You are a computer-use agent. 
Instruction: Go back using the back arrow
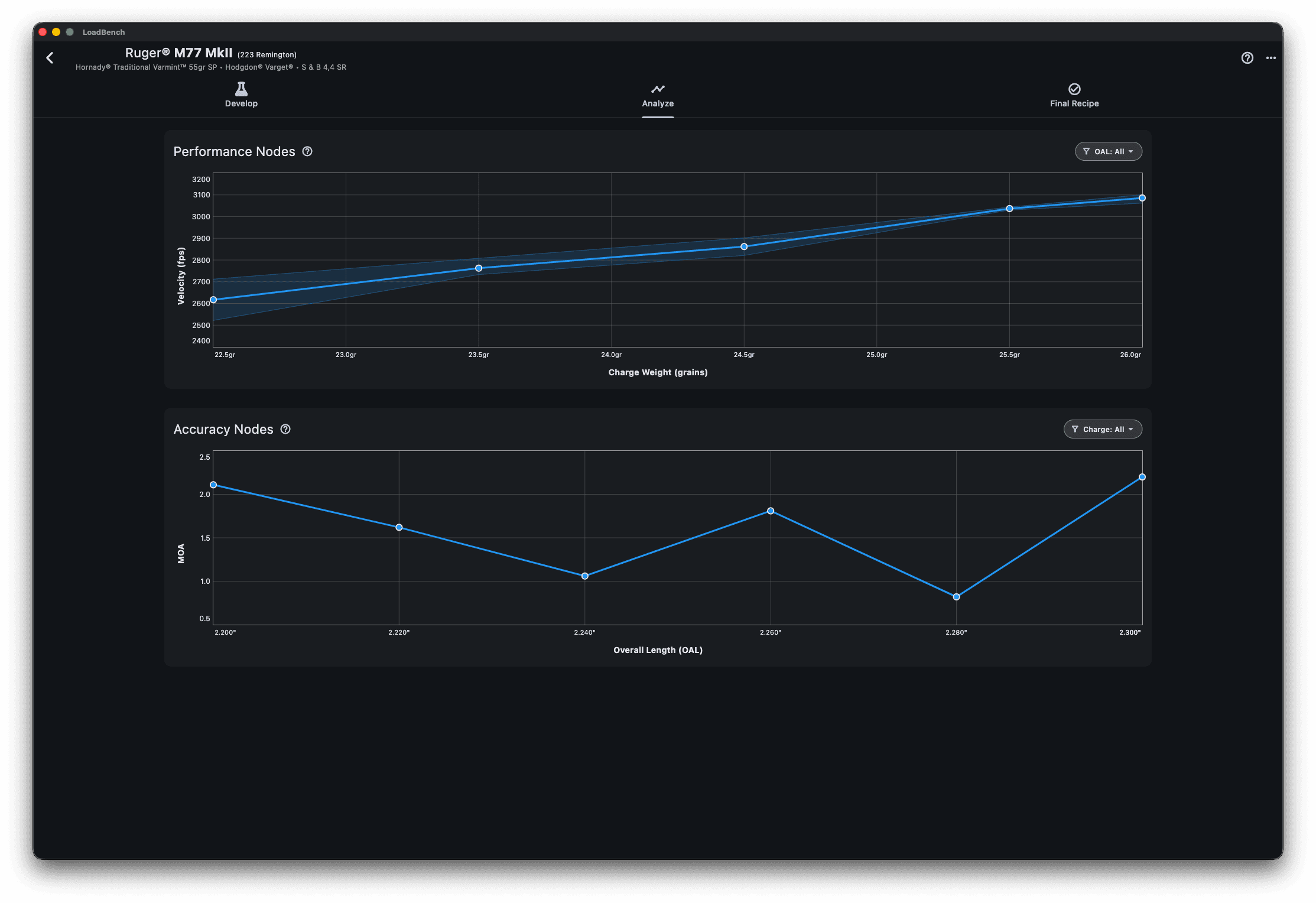coord(50,58)
